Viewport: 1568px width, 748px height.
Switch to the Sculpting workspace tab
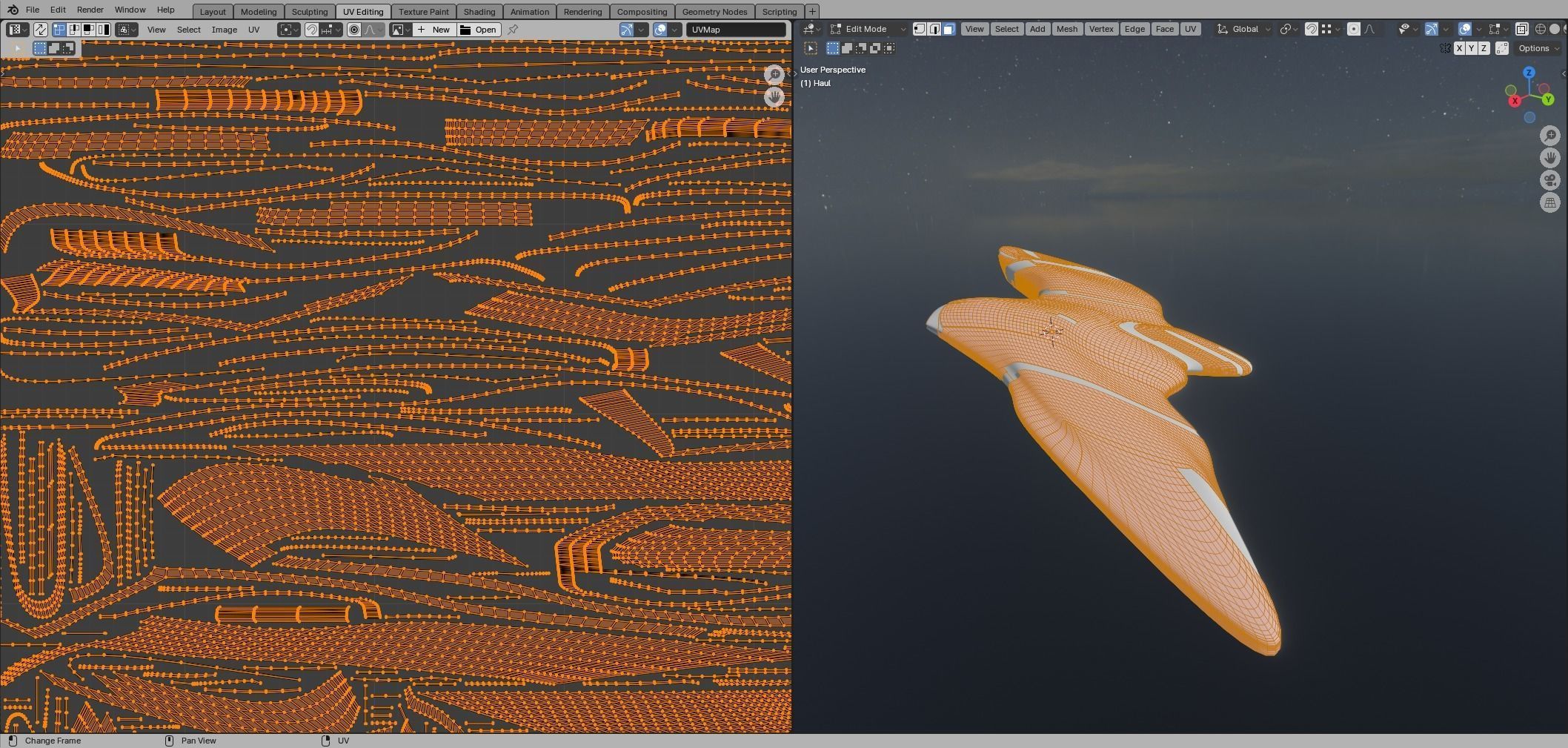coord(310,12)
